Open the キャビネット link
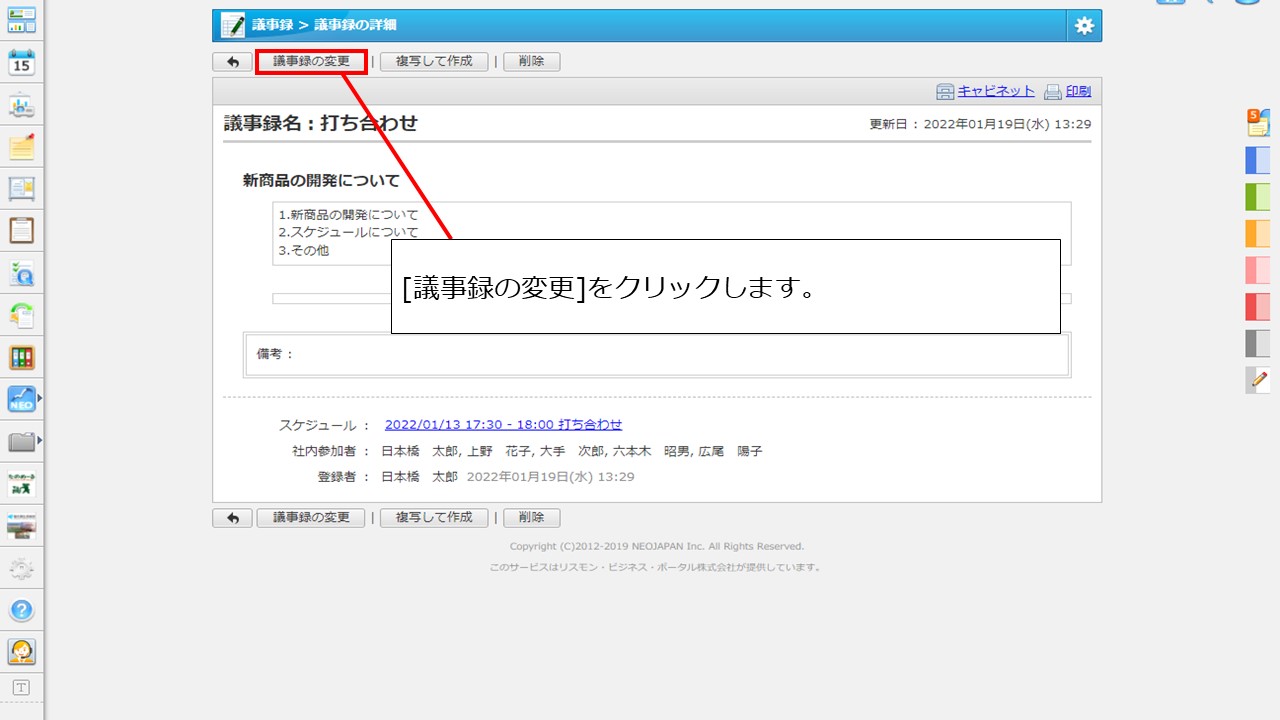The height and width of the screenshot is (720, 1280). (995, 91)
